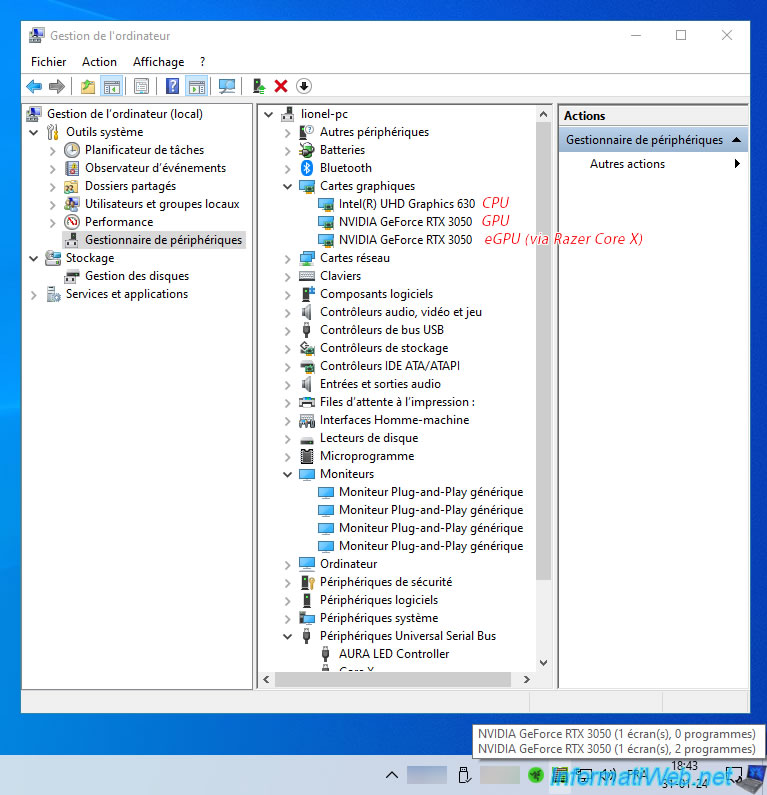This screenshot has width=767, height=795.
Task: Select Lecteurs de disque category
Action: [x=369, y=438]
